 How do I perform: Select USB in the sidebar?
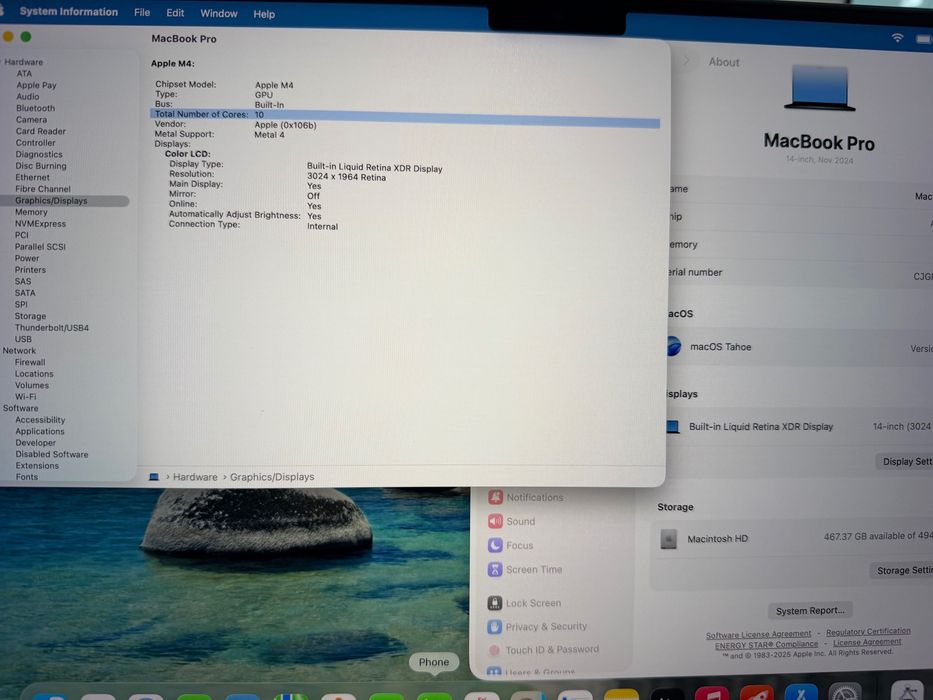23,339
